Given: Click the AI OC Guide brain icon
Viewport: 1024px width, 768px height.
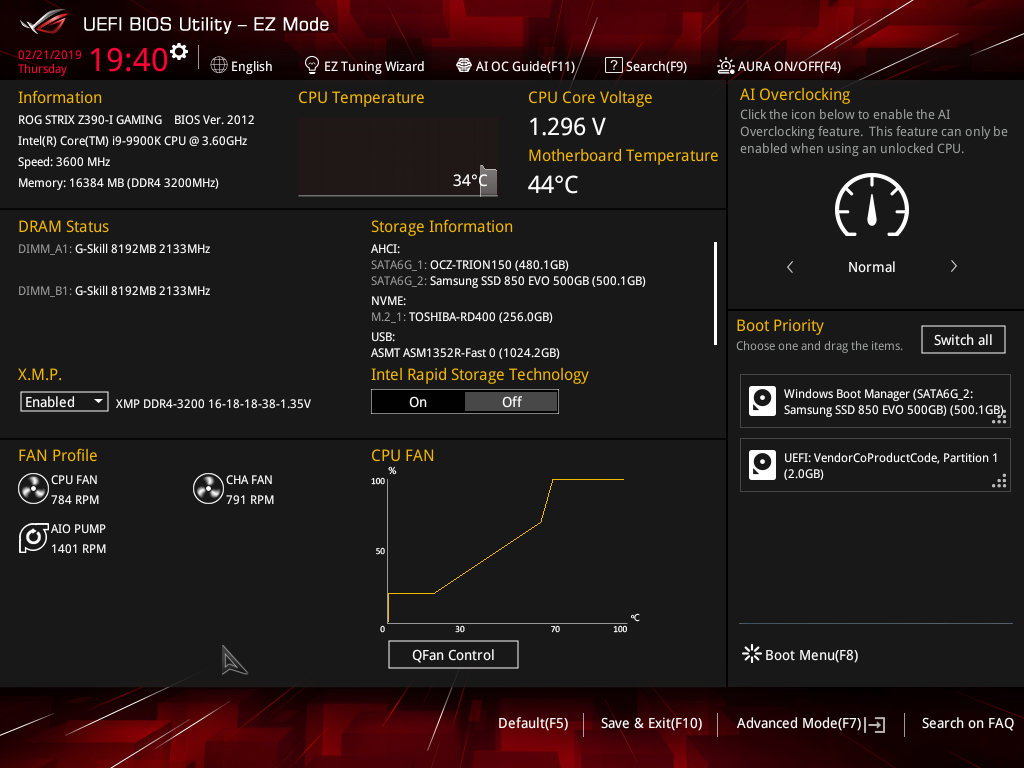Looking at the screenshot, I should 464,65.
